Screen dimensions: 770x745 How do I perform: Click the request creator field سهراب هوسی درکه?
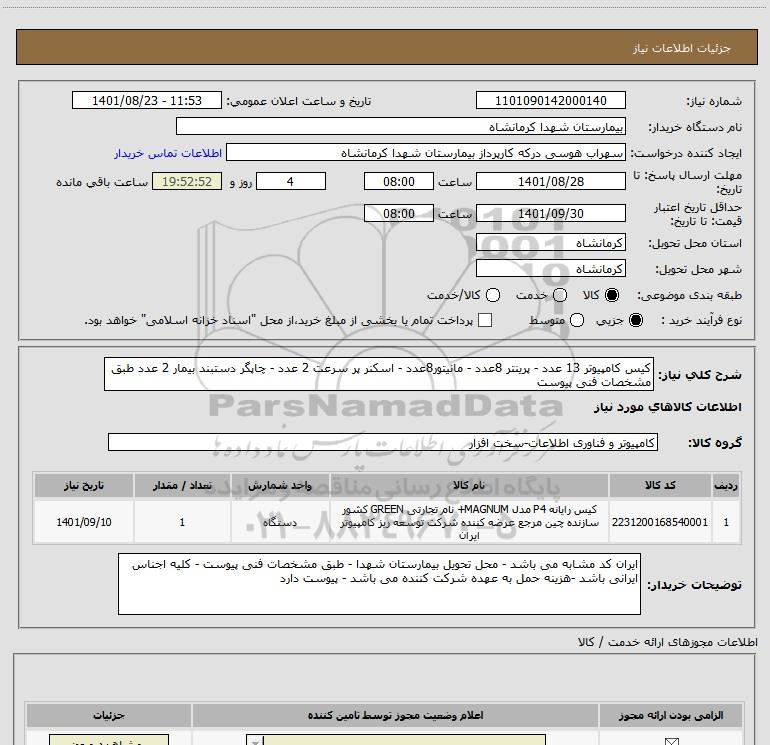coord(426,153)
